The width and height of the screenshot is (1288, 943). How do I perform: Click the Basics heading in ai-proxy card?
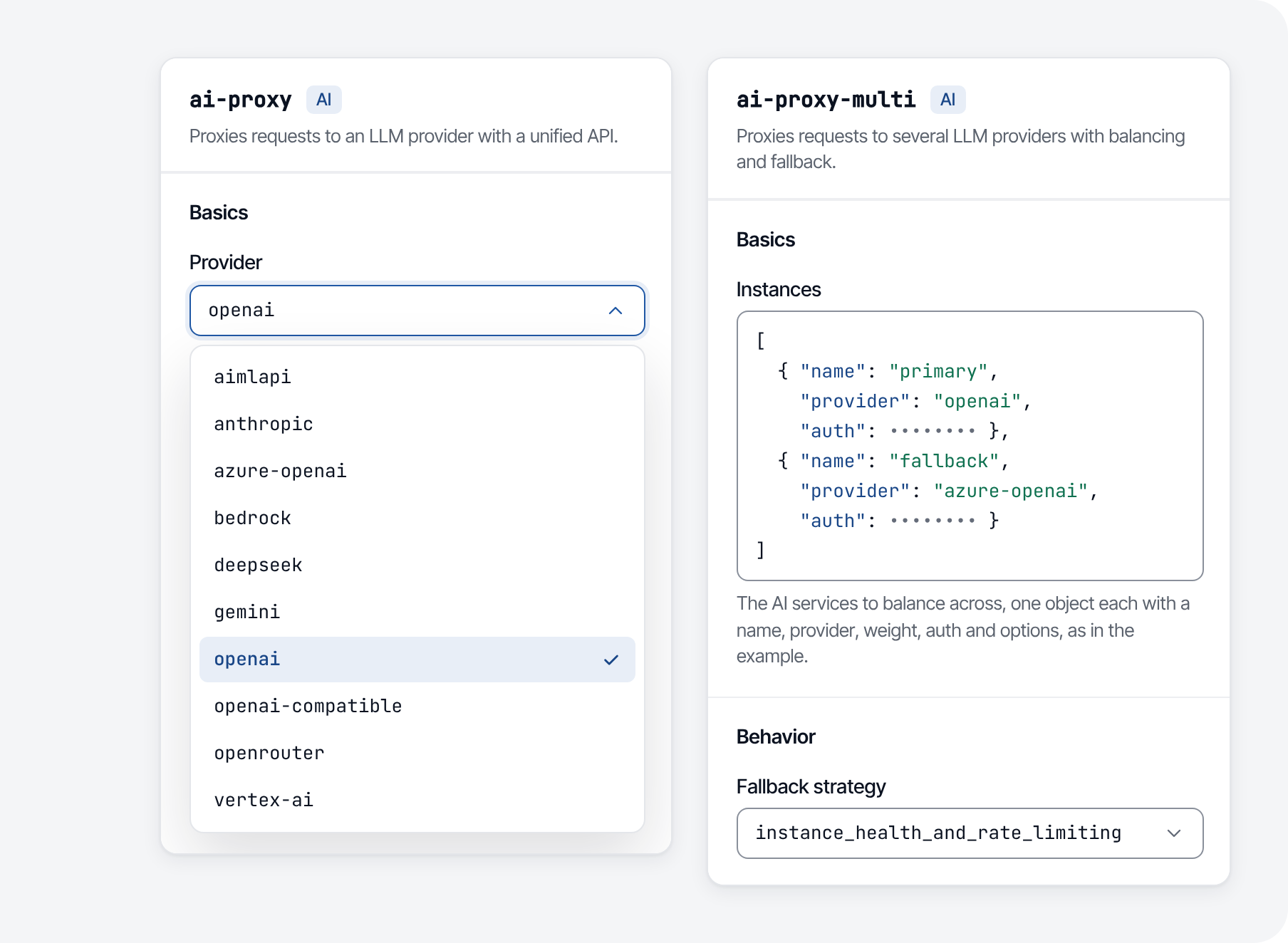tap(219, 212)
